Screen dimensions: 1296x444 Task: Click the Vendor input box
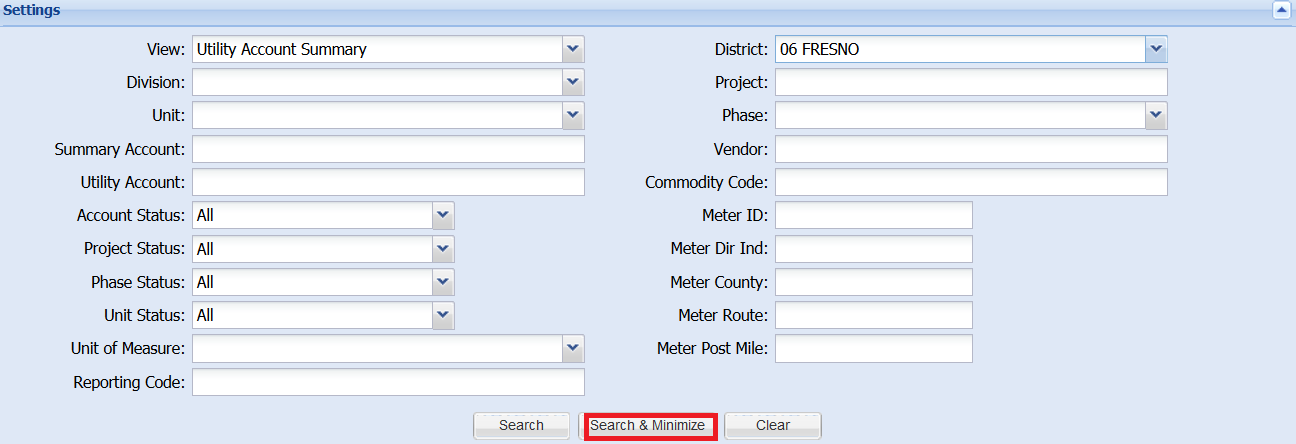point(970,149)
